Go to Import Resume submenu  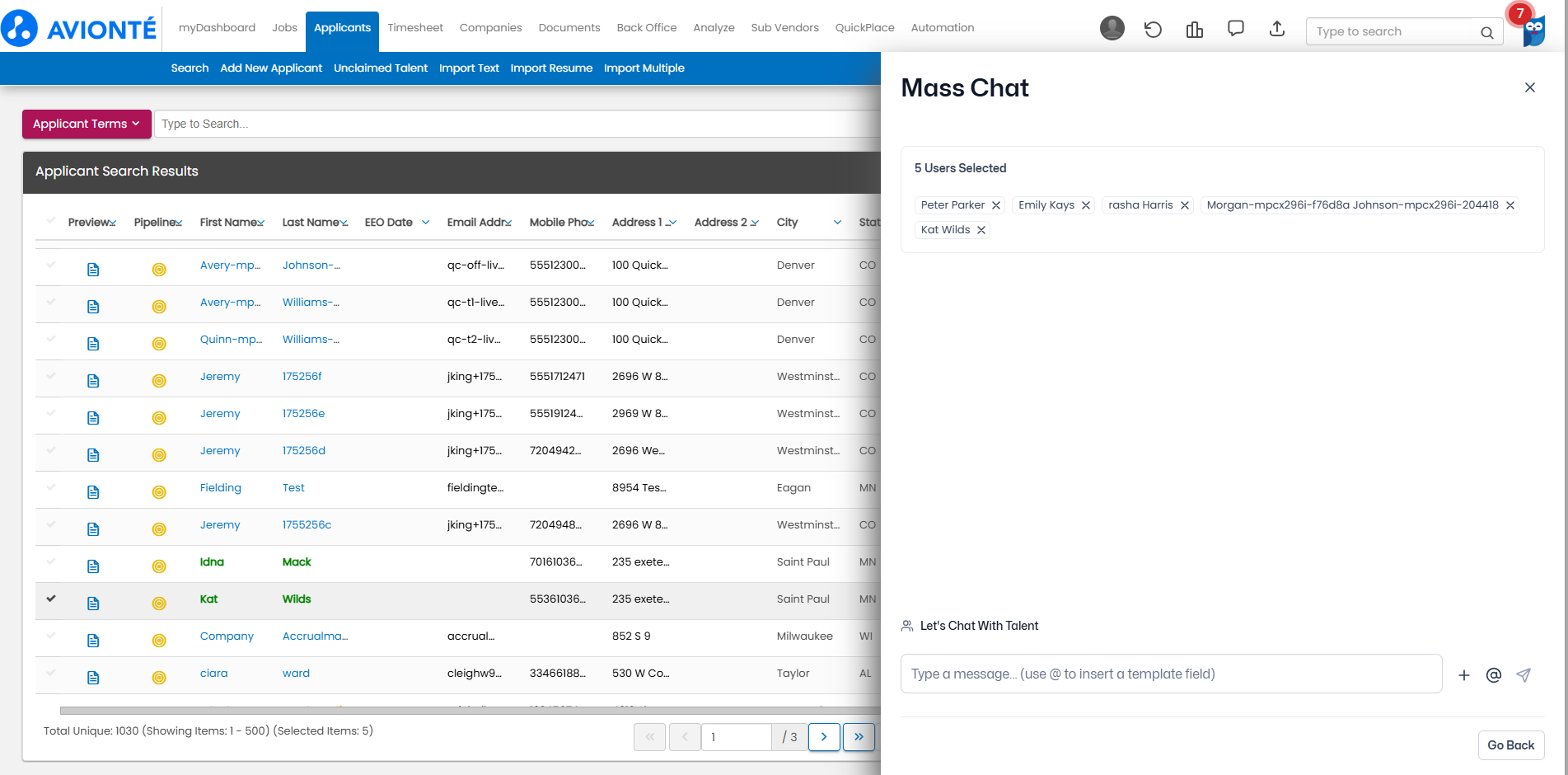click(x=551, y=68)
